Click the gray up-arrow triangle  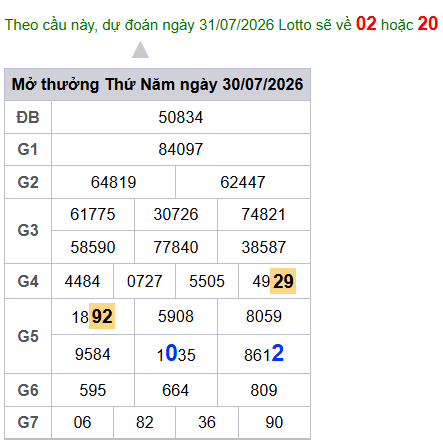pos(140,50)
